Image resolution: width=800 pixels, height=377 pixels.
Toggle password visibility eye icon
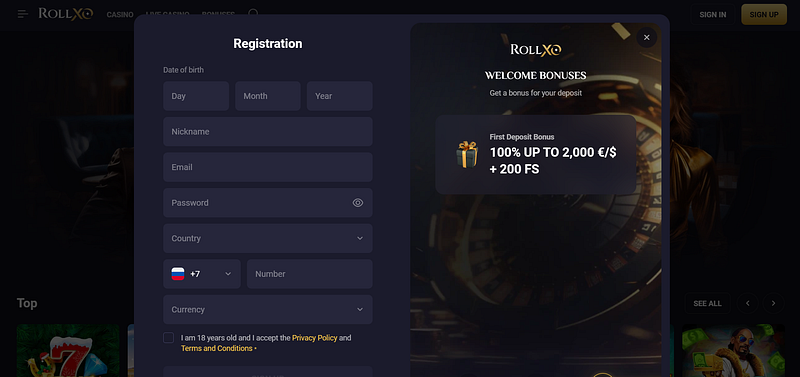pos(358,203)
